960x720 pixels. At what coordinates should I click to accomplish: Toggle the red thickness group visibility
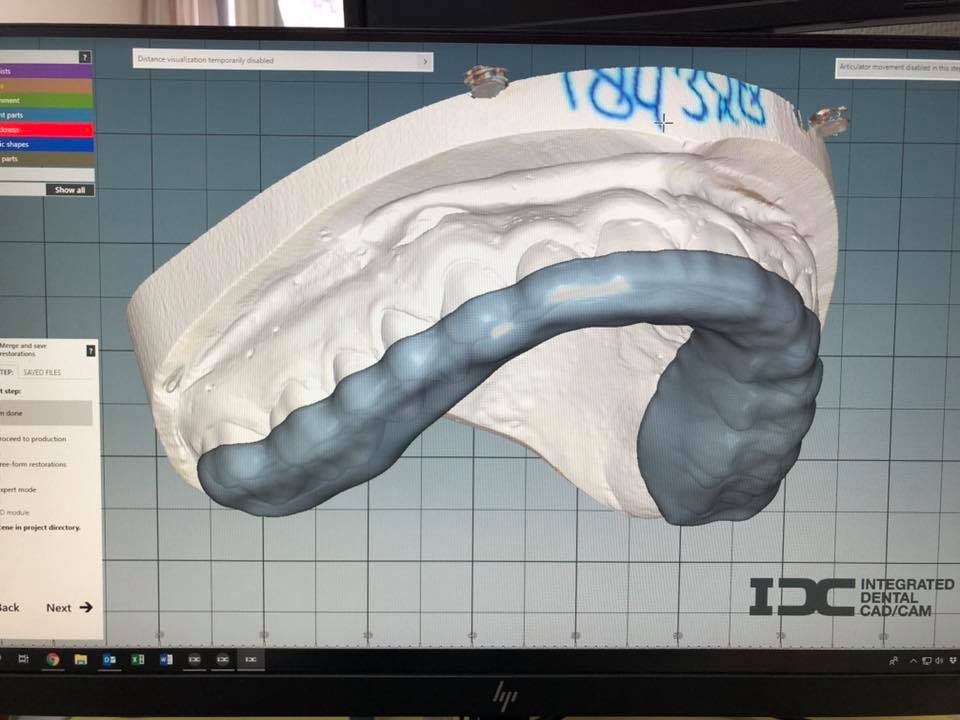[45, 130]
